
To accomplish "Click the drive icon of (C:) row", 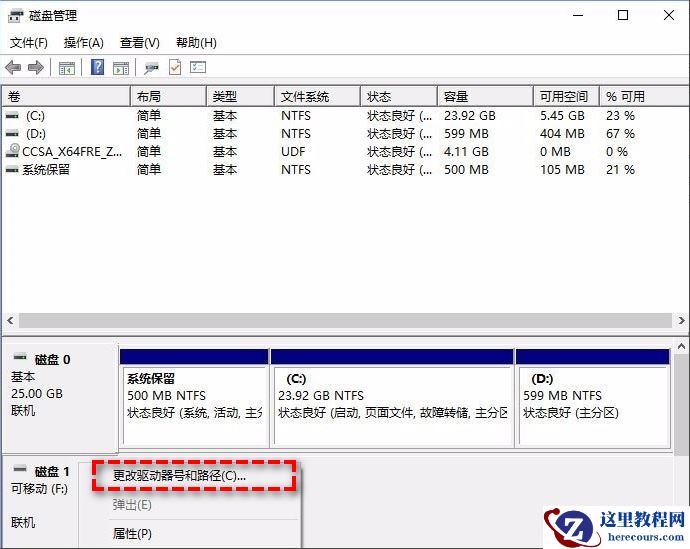I will [12, 116].
